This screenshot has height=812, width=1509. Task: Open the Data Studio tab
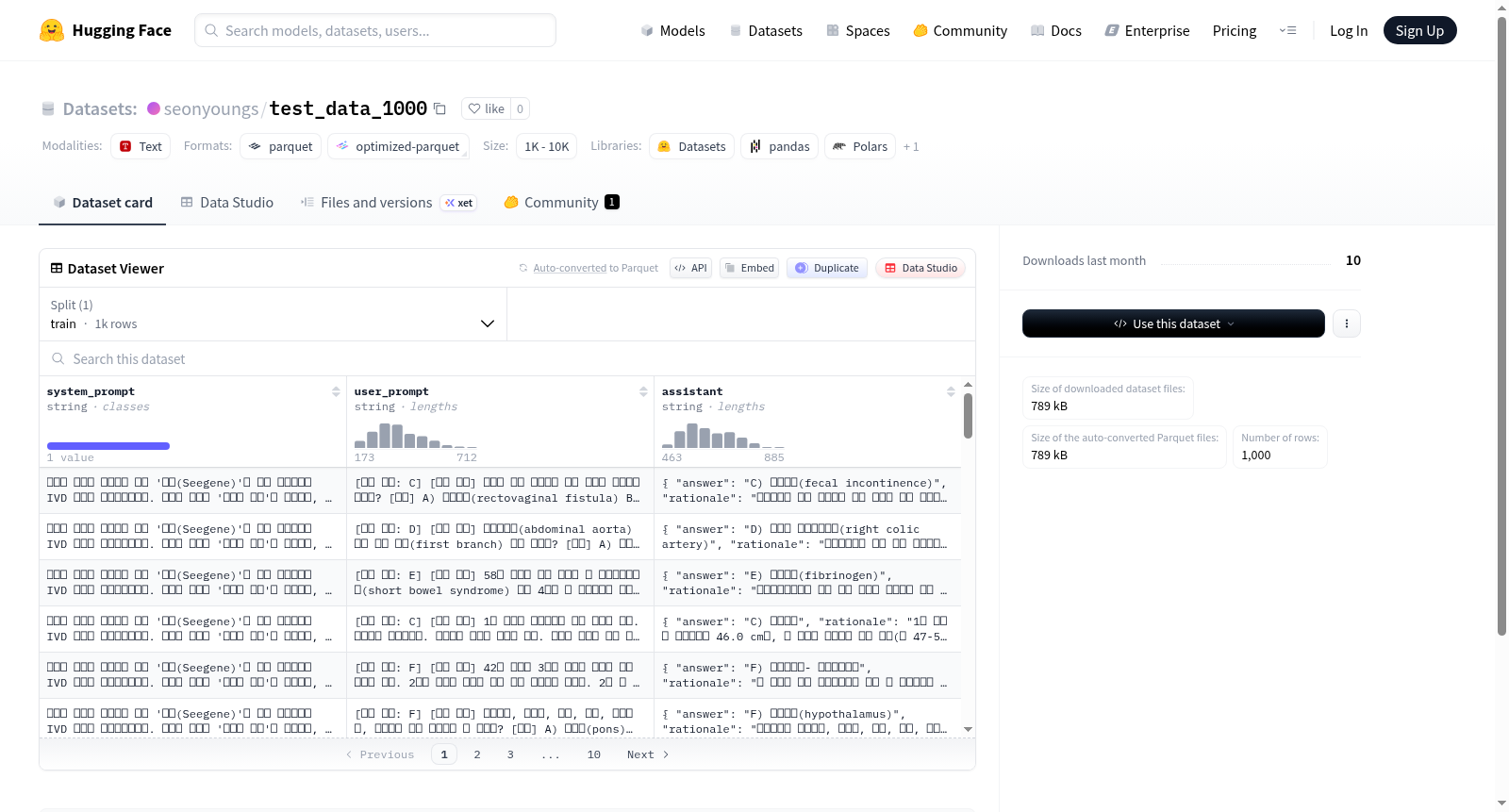tap(227, 203)
